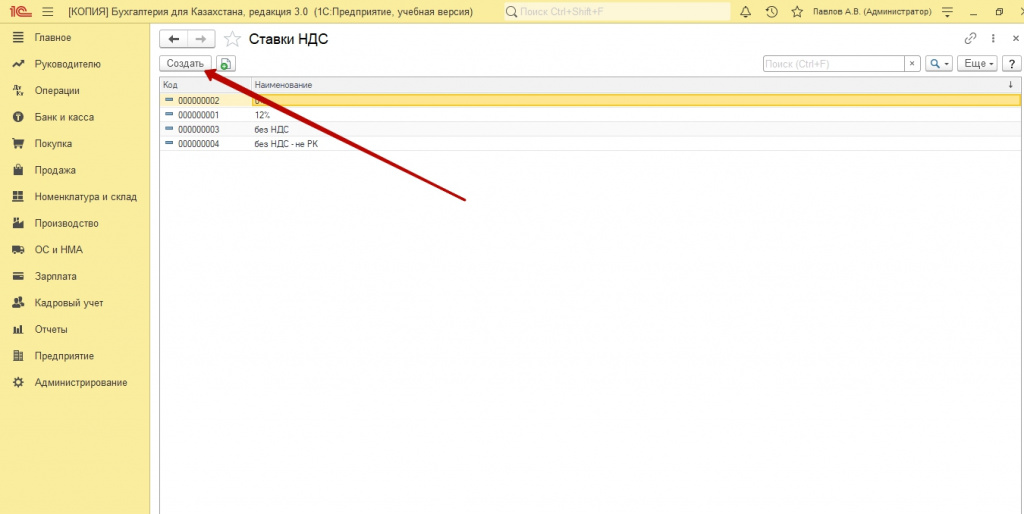Go forward with the right arrow button
This screenshot has width=1024, height=514.
[x=201, y=39]
